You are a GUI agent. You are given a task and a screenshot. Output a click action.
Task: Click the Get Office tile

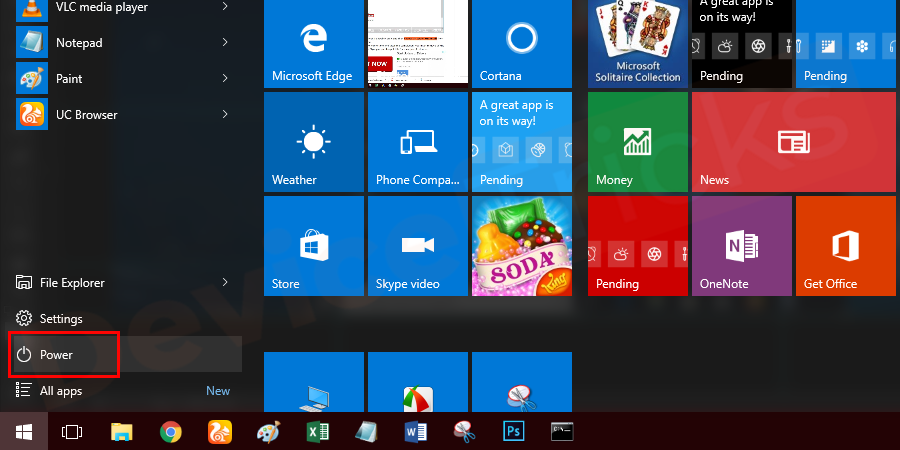[845, 246]
